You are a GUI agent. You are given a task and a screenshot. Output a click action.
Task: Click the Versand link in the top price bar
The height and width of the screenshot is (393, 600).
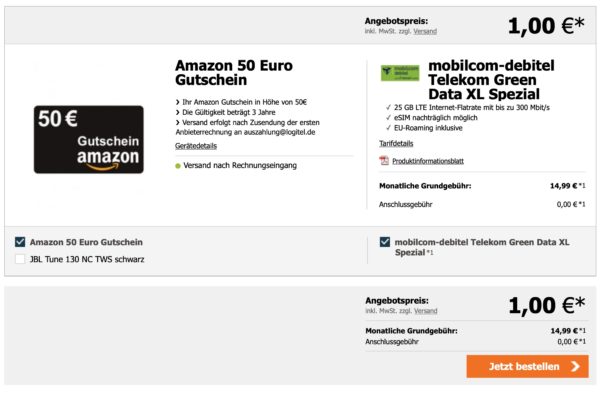pyautogui.click(x=425, y=31)
